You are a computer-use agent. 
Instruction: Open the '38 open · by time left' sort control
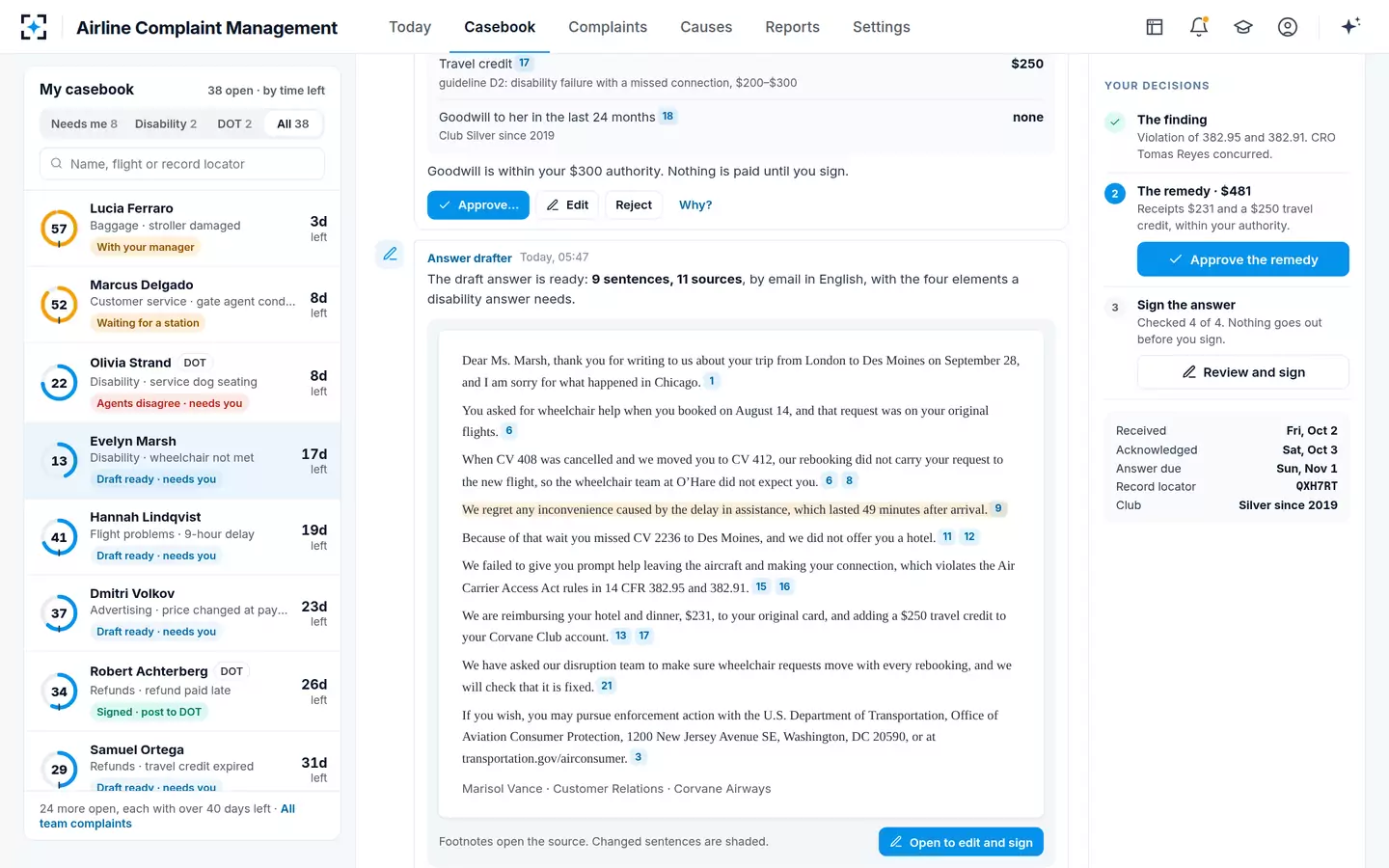coord(266,91)
